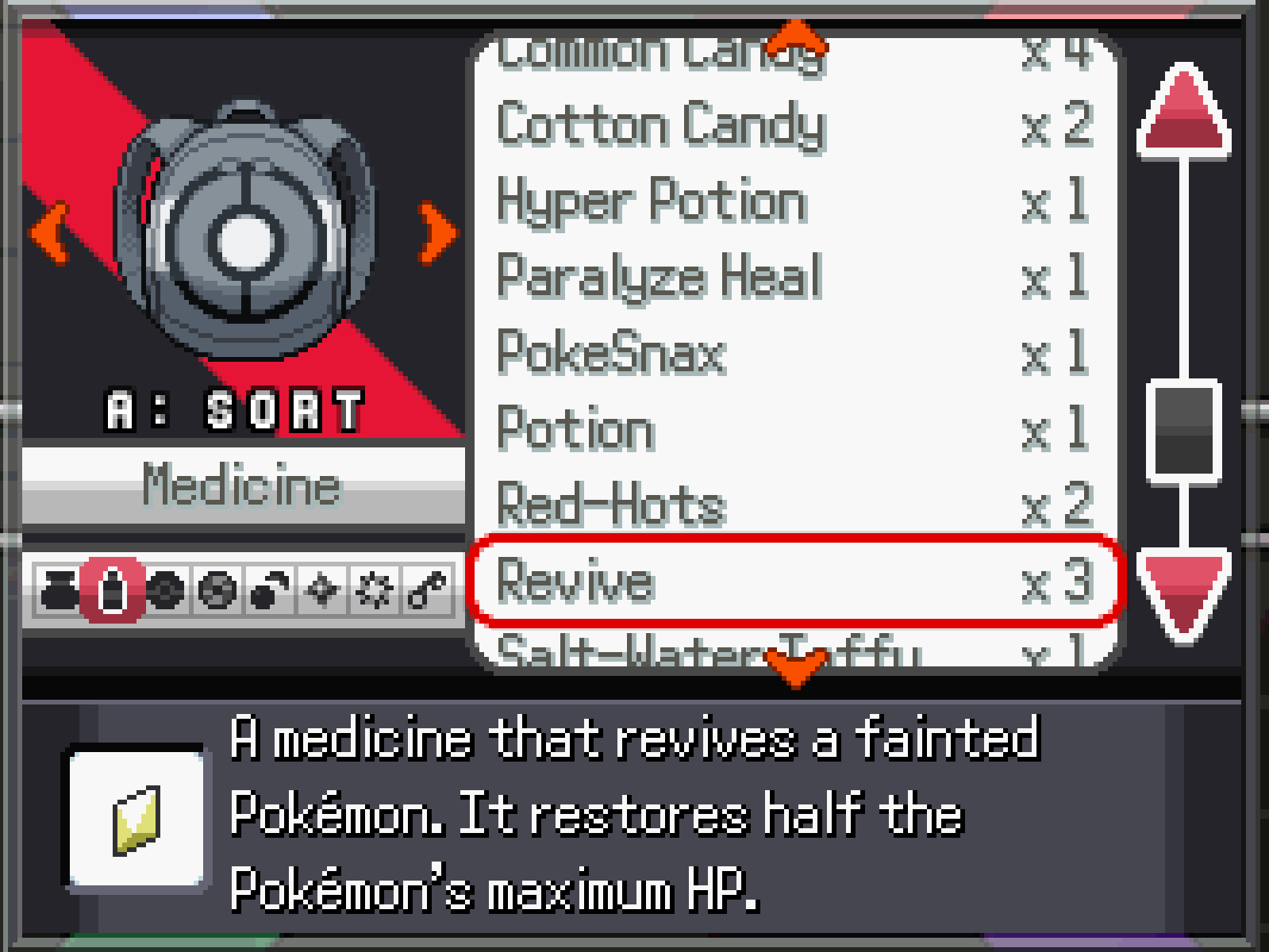
Task: Open the Berries pocket icon
Action: click(x=270, y=589)
